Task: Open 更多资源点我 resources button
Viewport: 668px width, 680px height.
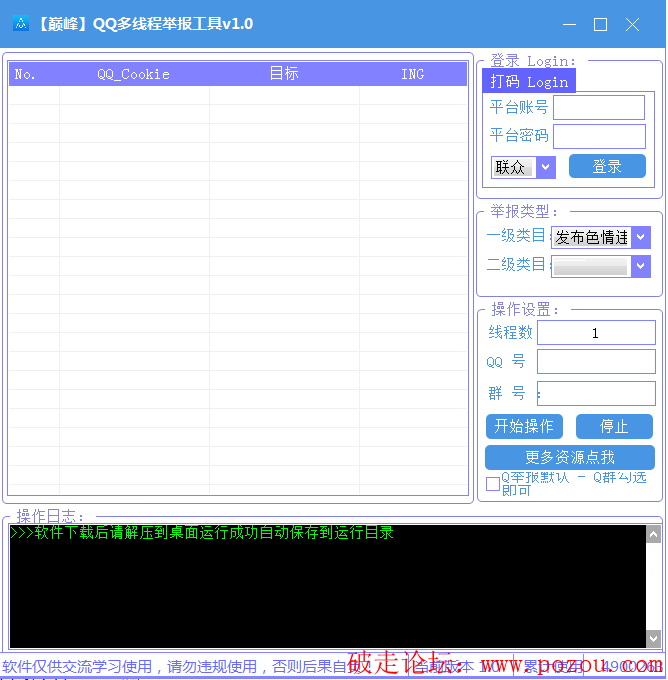Action: coord(571,458)
